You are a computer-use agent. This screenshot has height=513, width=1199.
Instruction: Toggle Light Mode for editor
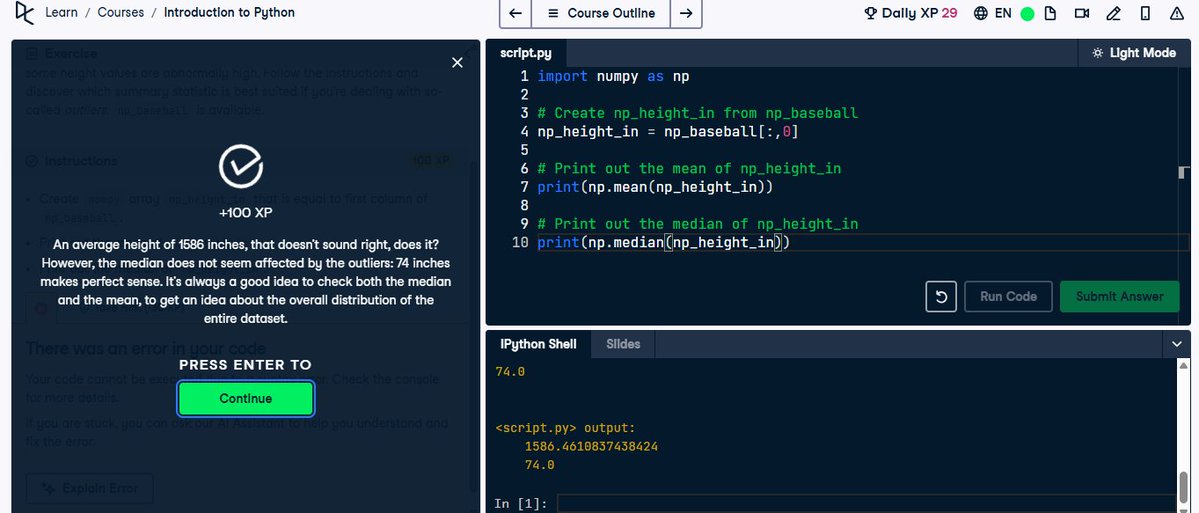tap(1134, 53)
